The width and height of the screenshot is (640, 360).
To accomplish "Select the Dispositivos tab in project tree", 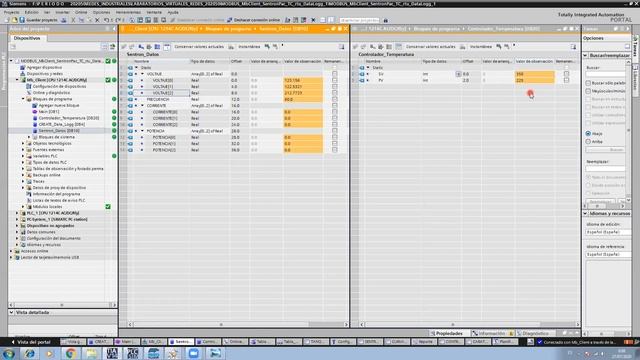I will [27, 38].
